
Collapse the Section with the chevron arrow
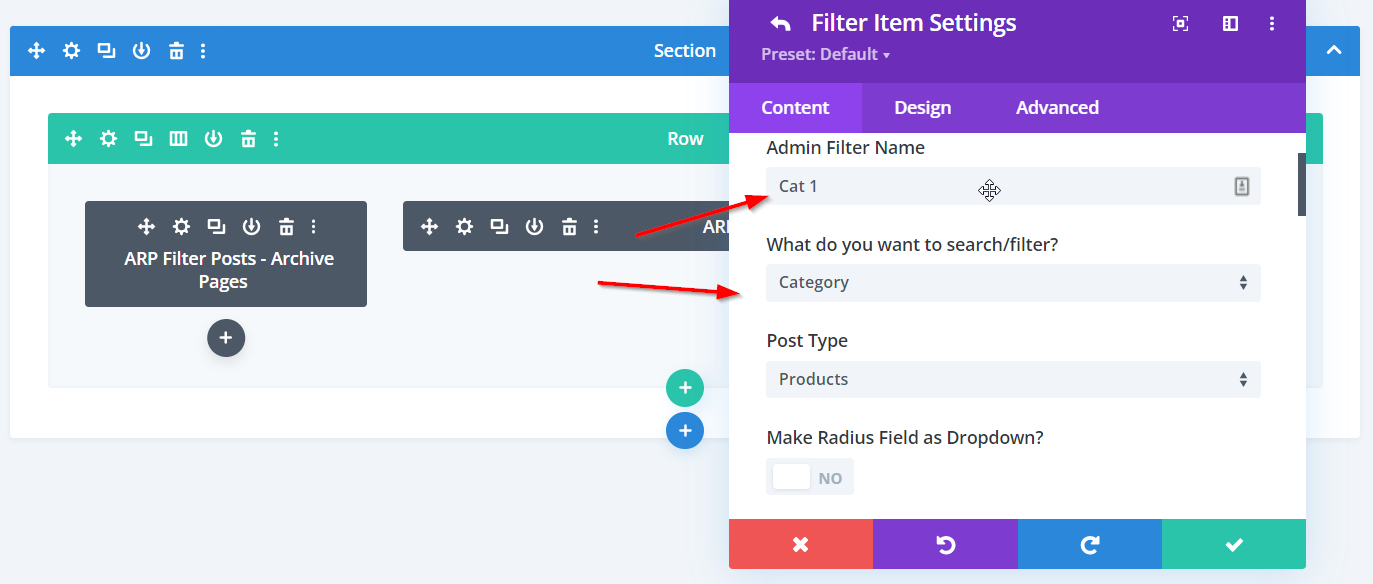point(1333,51)
